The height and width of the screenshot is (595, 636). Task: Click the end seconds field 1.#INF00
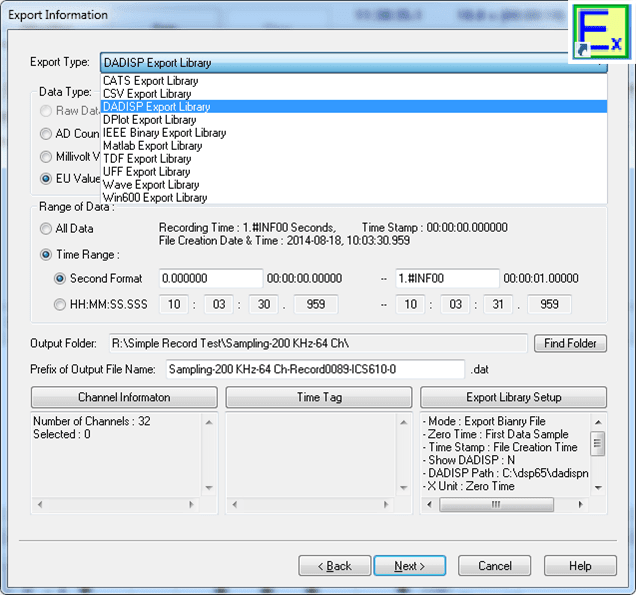click(447, 279)
